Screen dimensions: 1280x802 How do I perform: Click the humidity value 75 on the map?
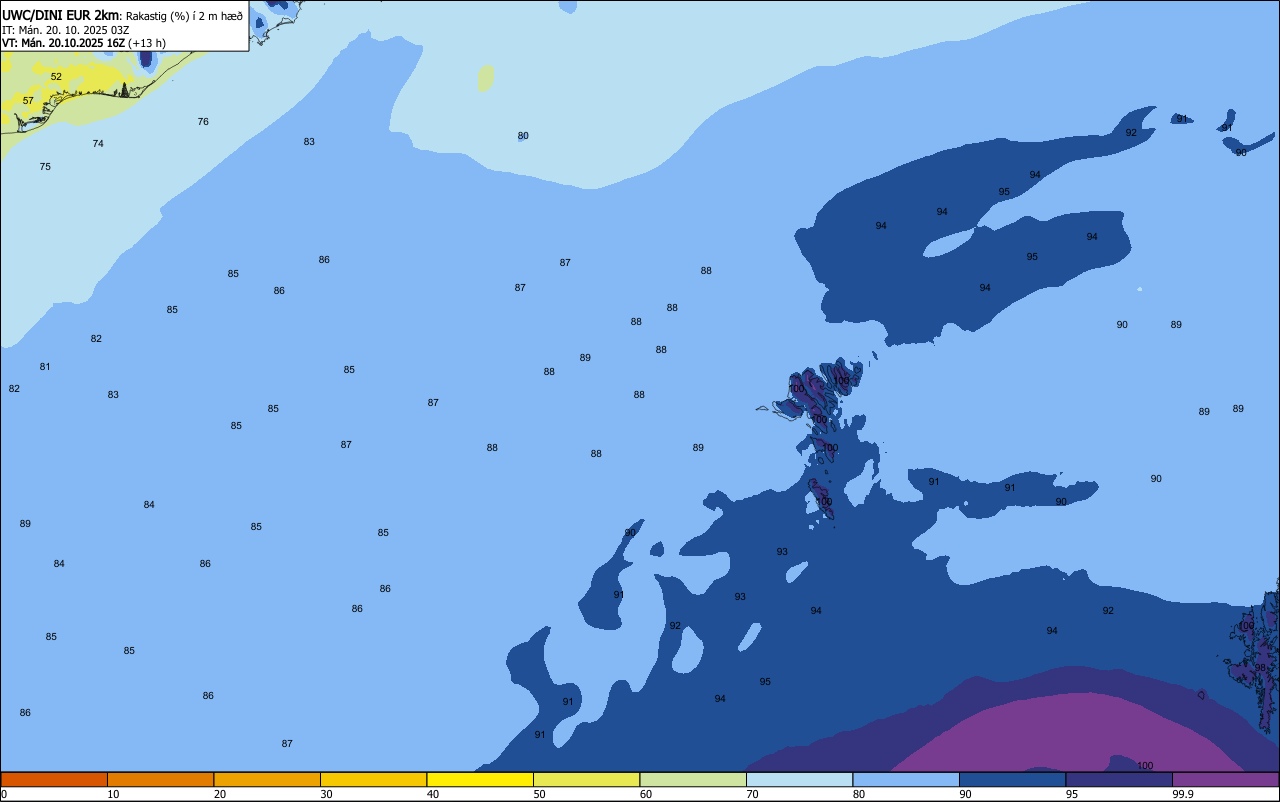point(45,167)
